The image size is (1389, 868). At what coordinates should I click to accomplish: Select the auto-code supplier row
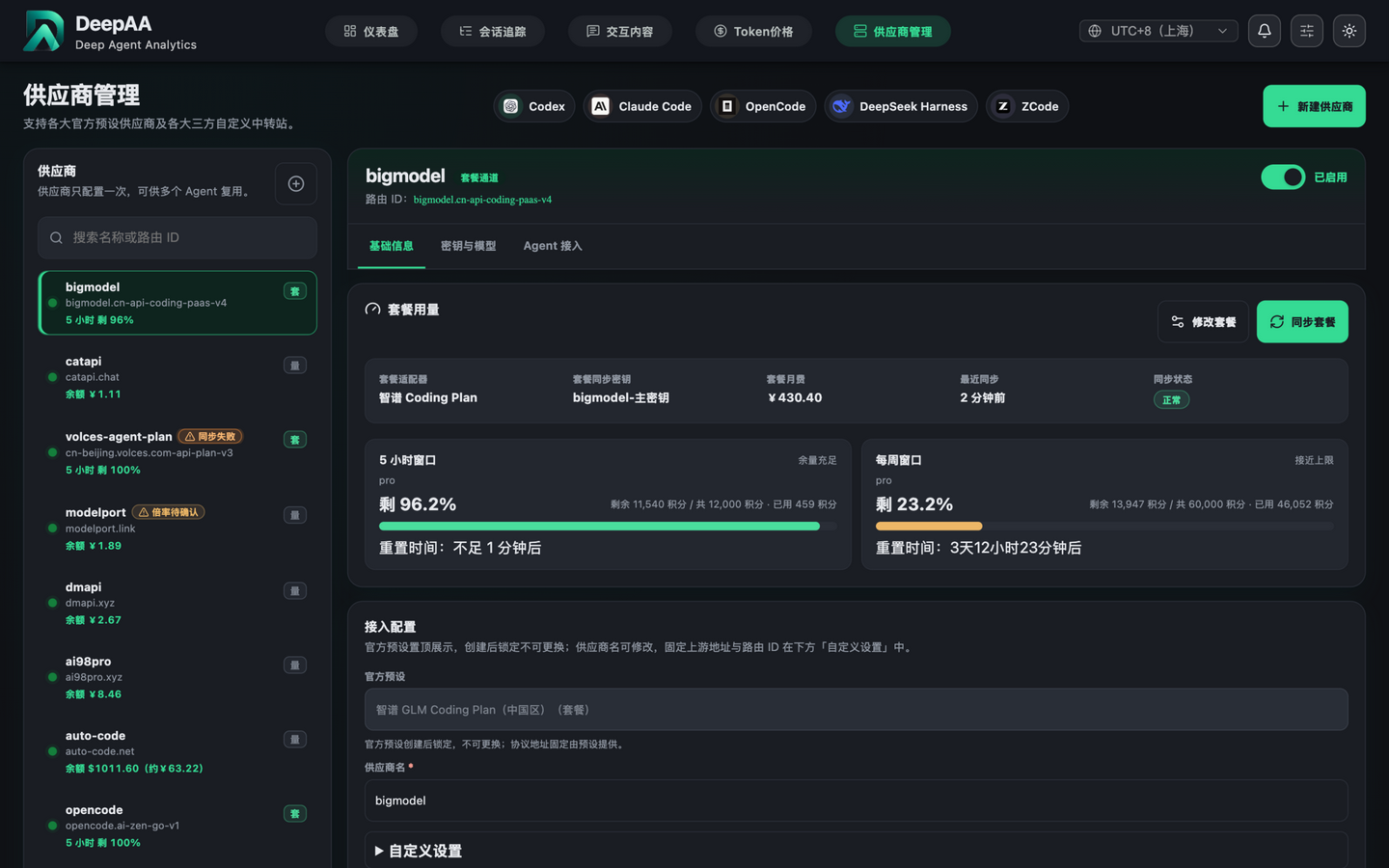(177, 751)
